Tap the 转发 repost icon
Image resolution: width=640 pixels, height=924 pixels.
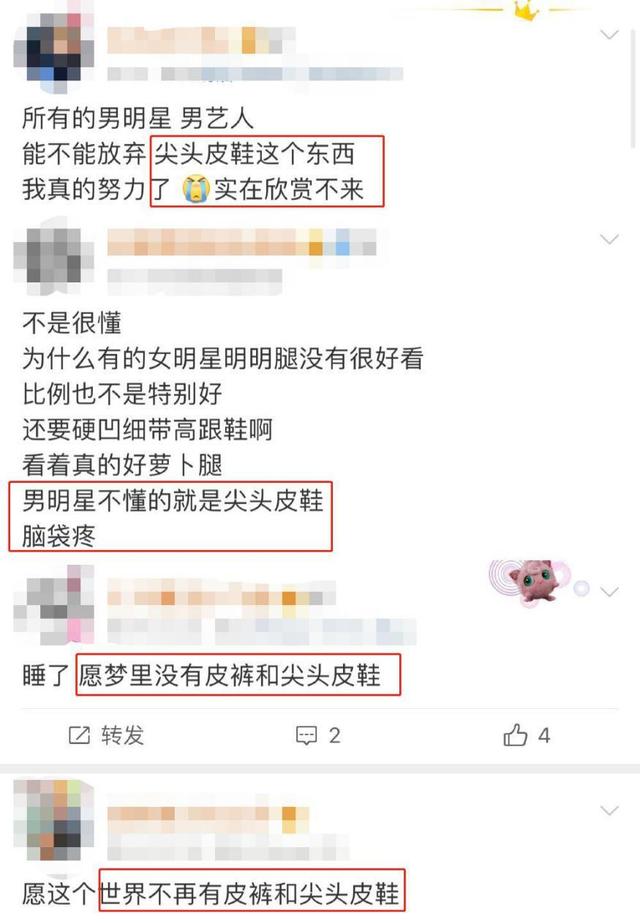80,735
